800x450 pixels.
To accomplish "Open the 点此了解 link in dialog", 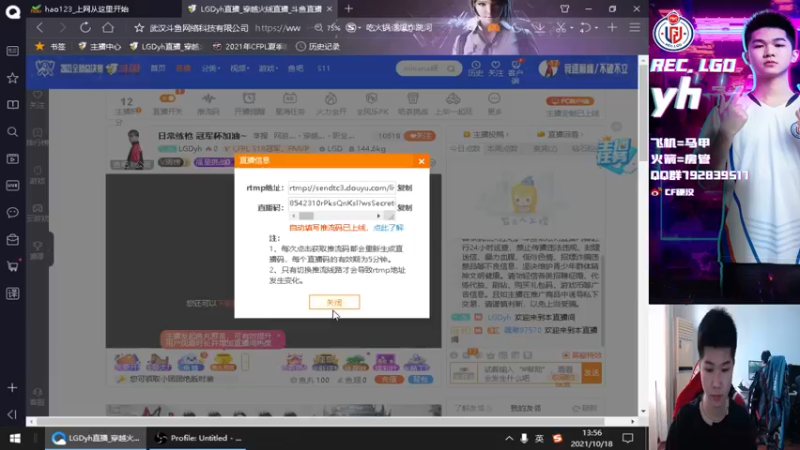I will 388,228.
